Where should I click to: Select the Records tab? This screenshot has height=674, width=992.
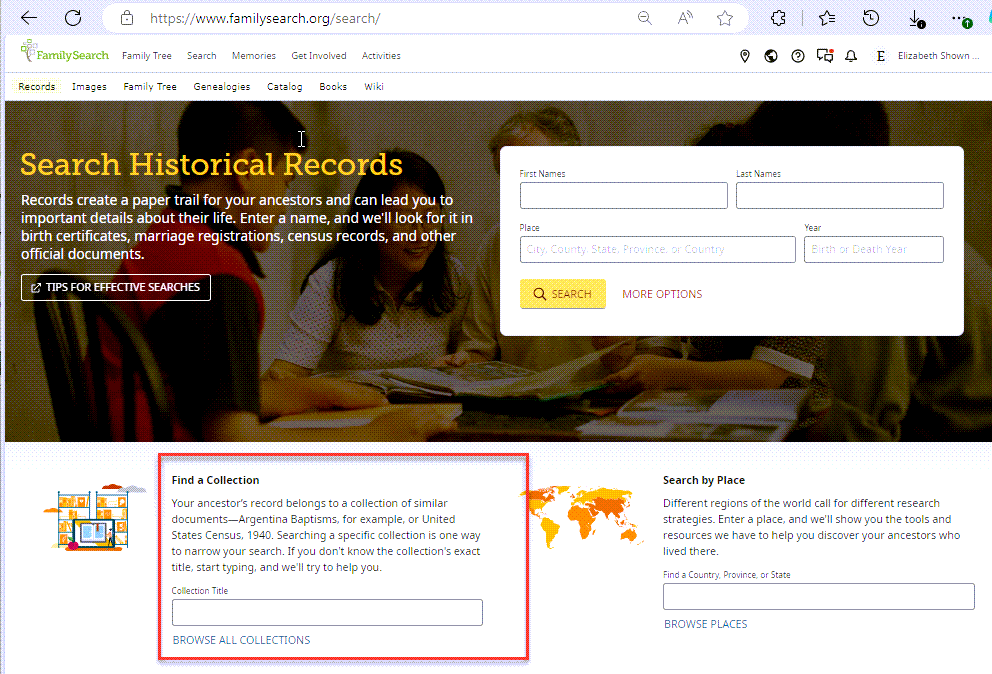(x=37, y=87)
